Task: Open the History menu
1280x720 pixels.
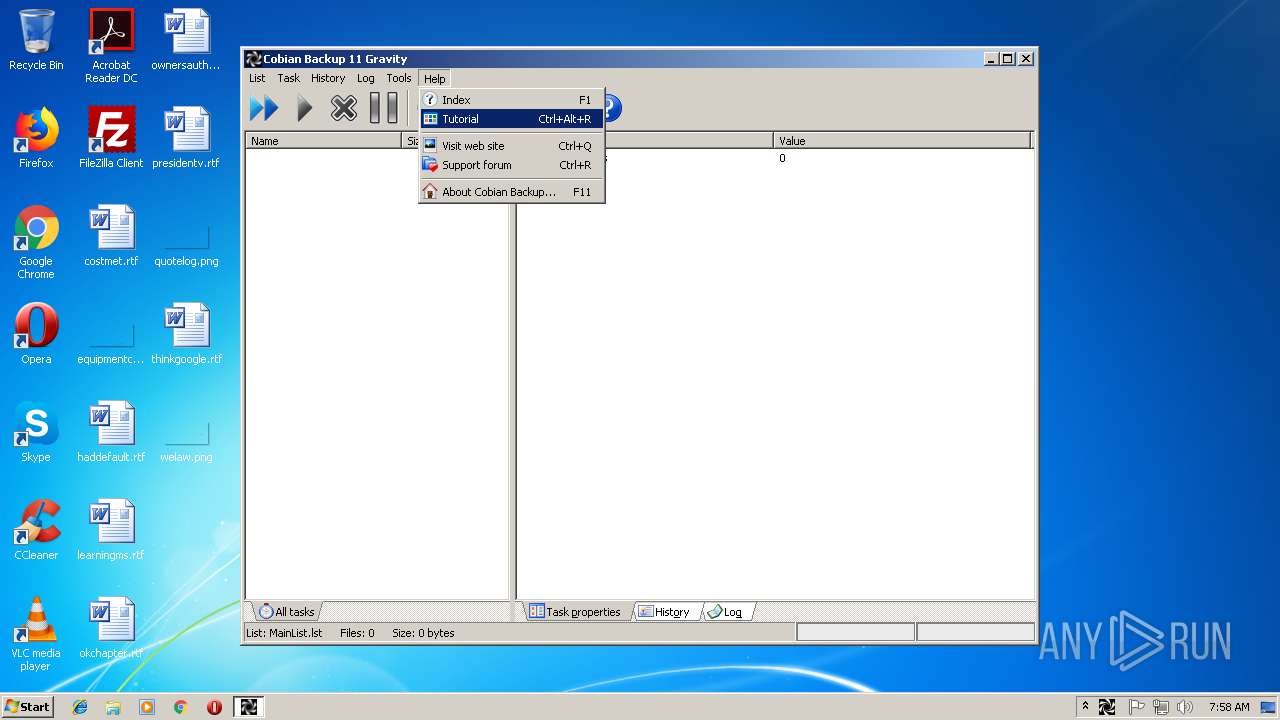Action: pos(328,78)
